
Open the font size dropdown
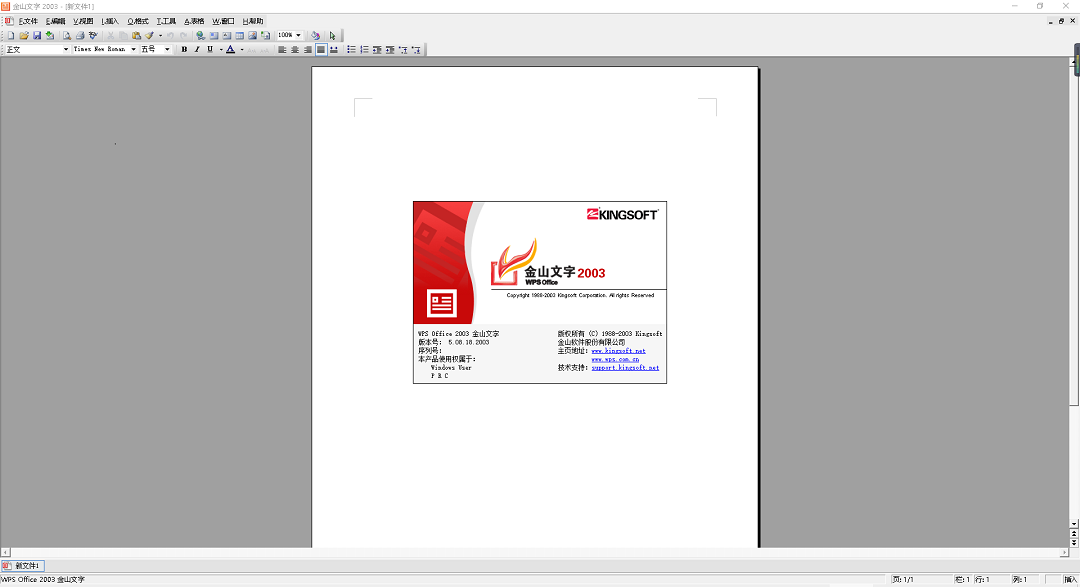point(167,49)
